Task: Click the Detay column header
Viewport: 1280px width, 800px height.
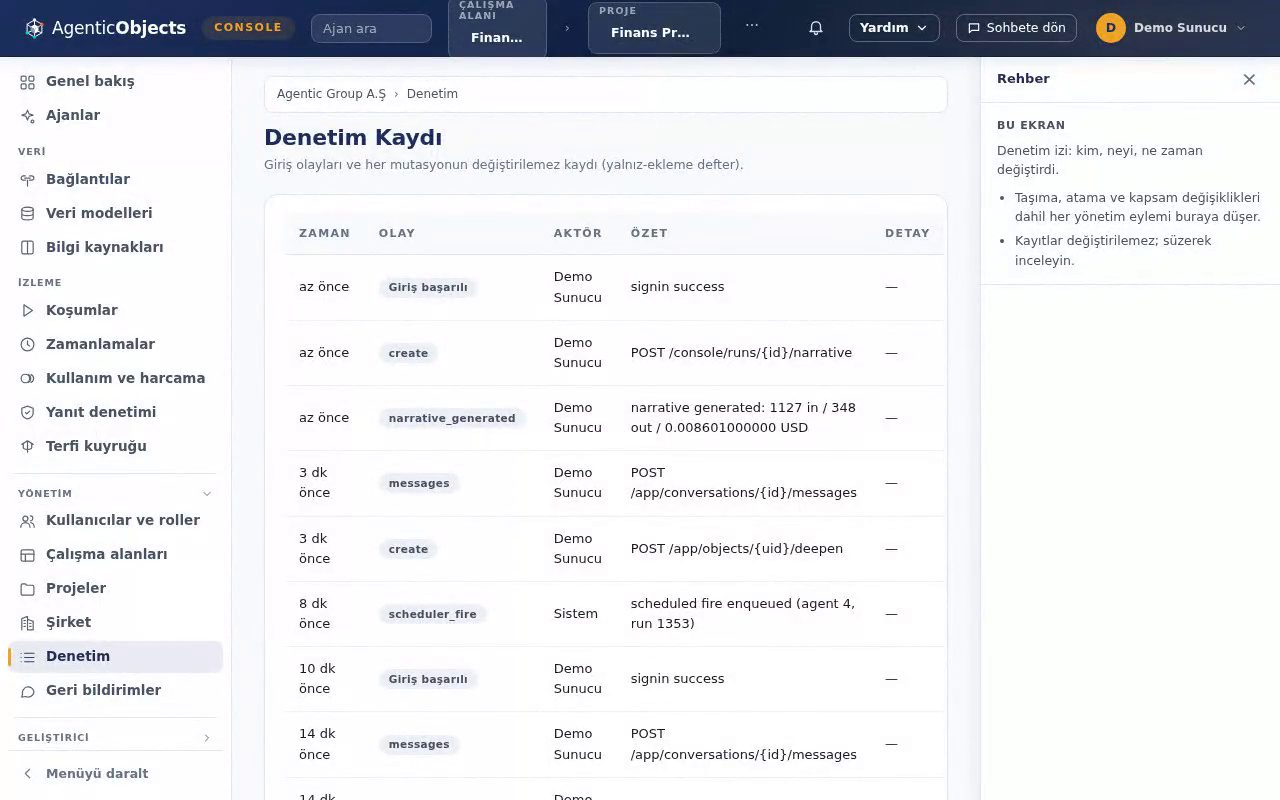Action: click(x=907, y=233)
